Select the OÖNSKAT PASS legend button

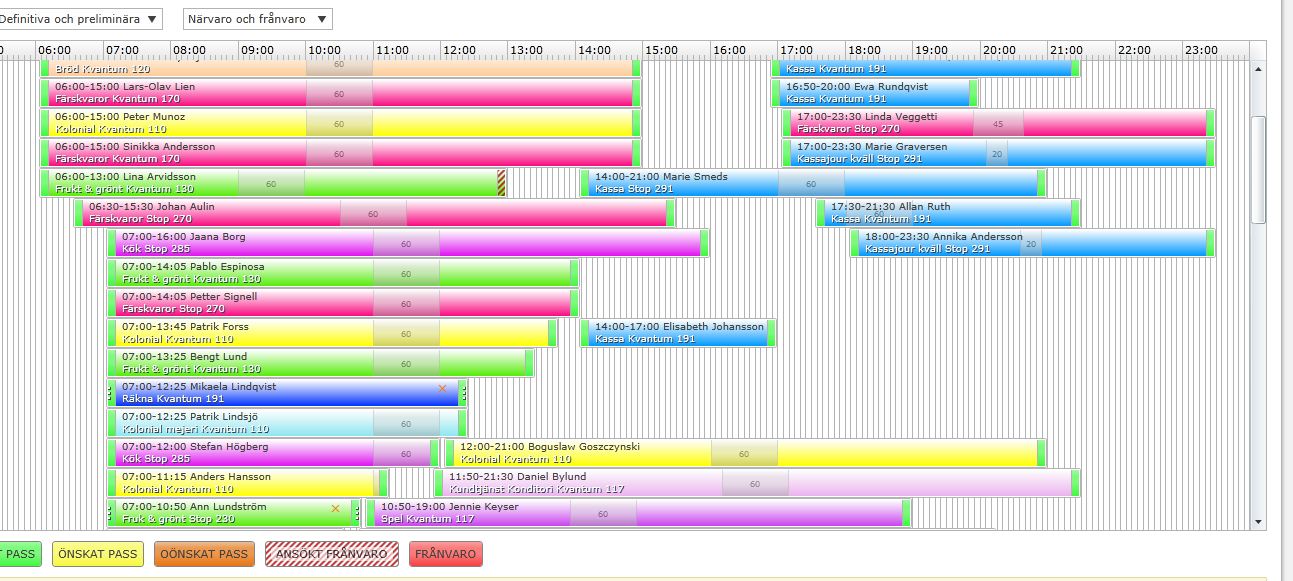205,554
